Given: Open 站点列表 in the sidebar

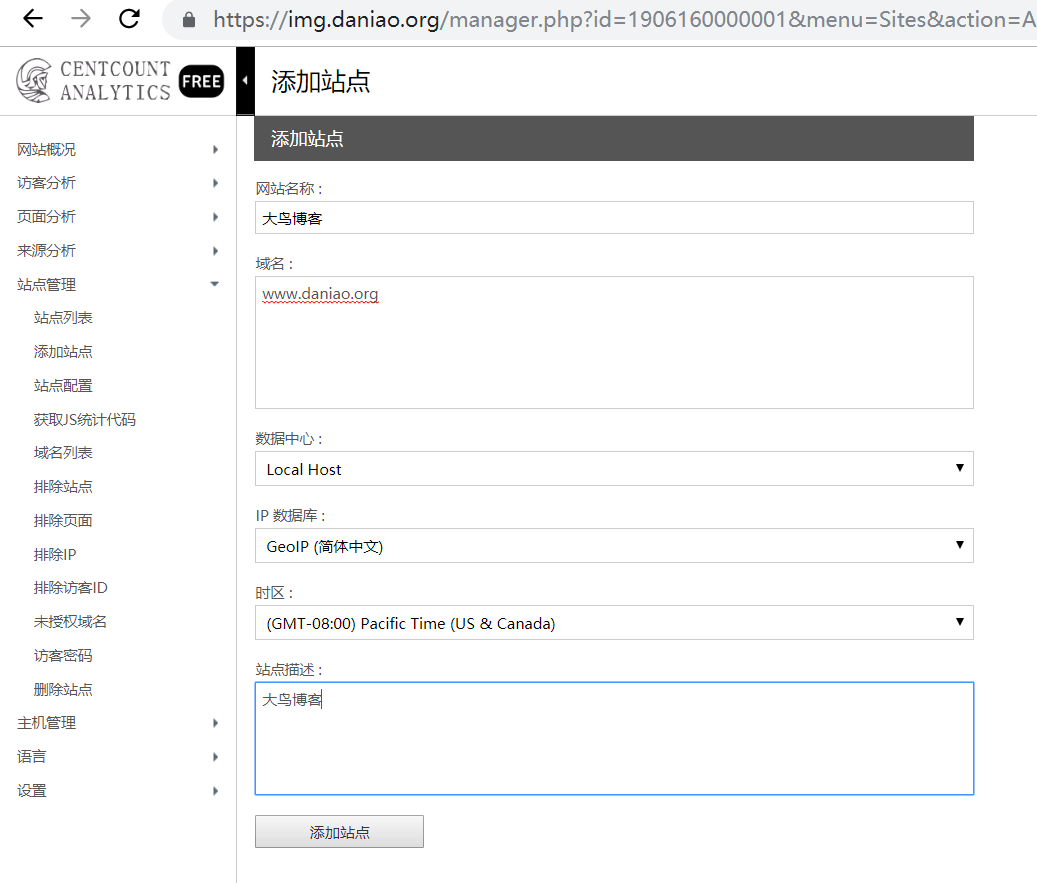Looking at the screenshot, I should (63, 317).
